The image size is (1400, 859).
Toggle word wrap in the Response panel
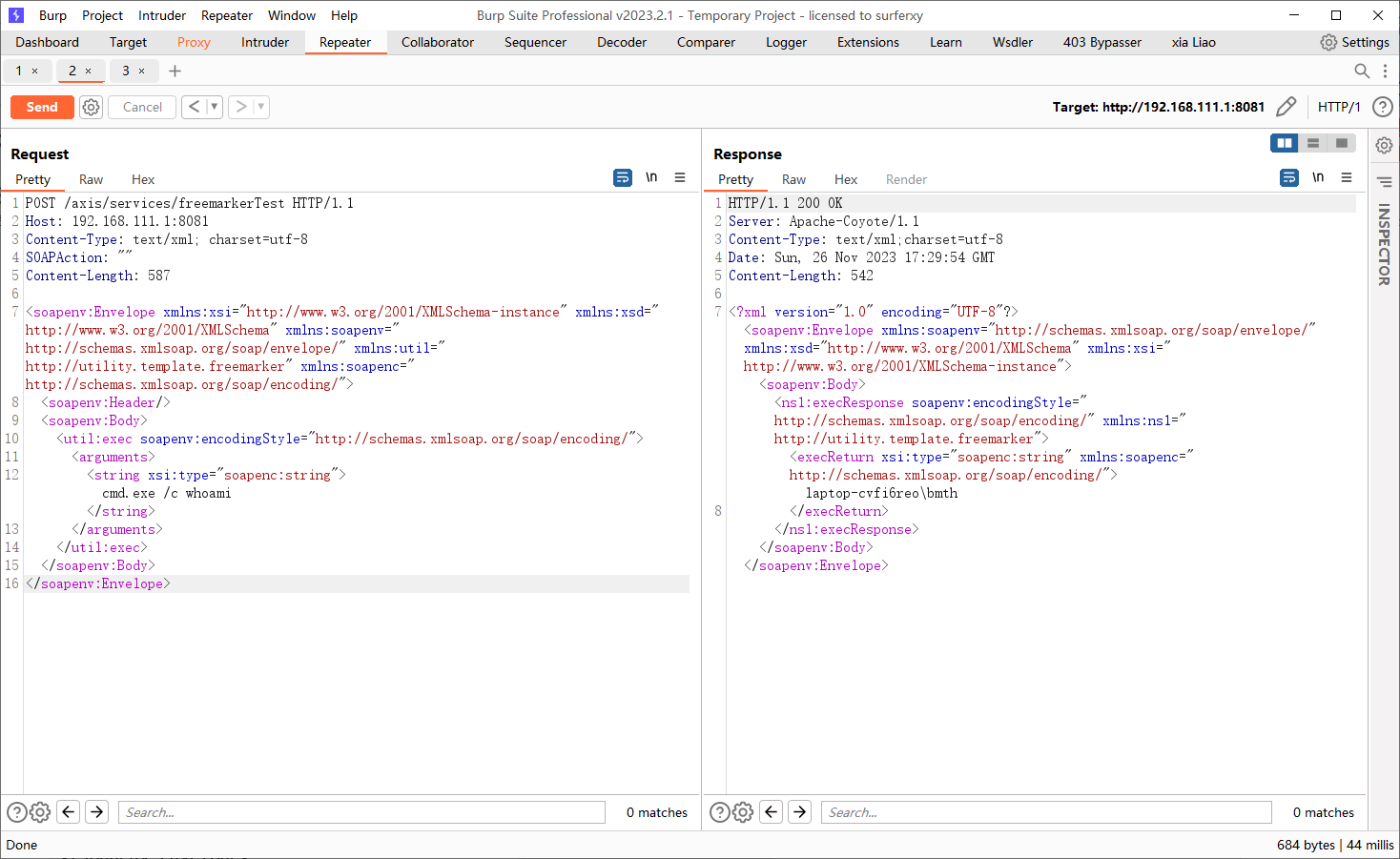pyautogui.click(x=1289, y=177)
